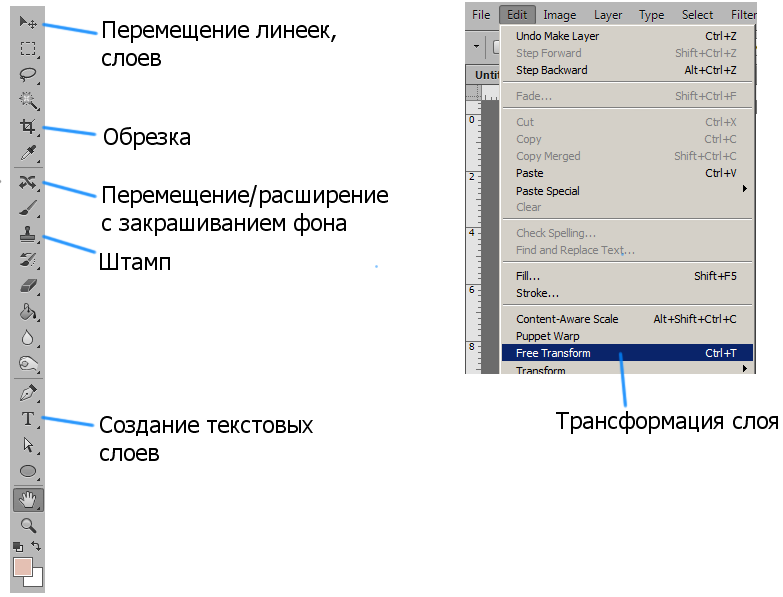Select the Content-Aware Move tool
Image resolution: width=783 pixels, height=597 pixels.
tap(27, 182)
